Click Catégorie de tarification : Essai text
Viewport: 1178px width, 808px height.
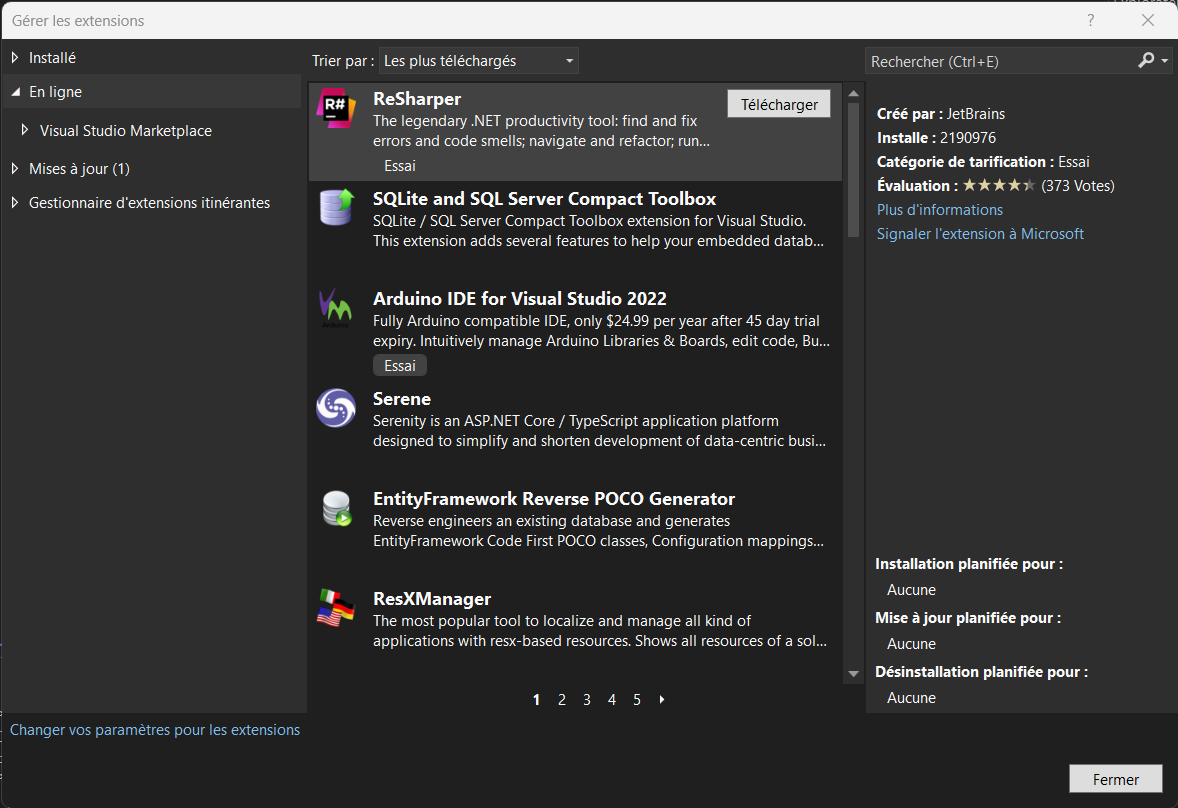coord(983,162)
